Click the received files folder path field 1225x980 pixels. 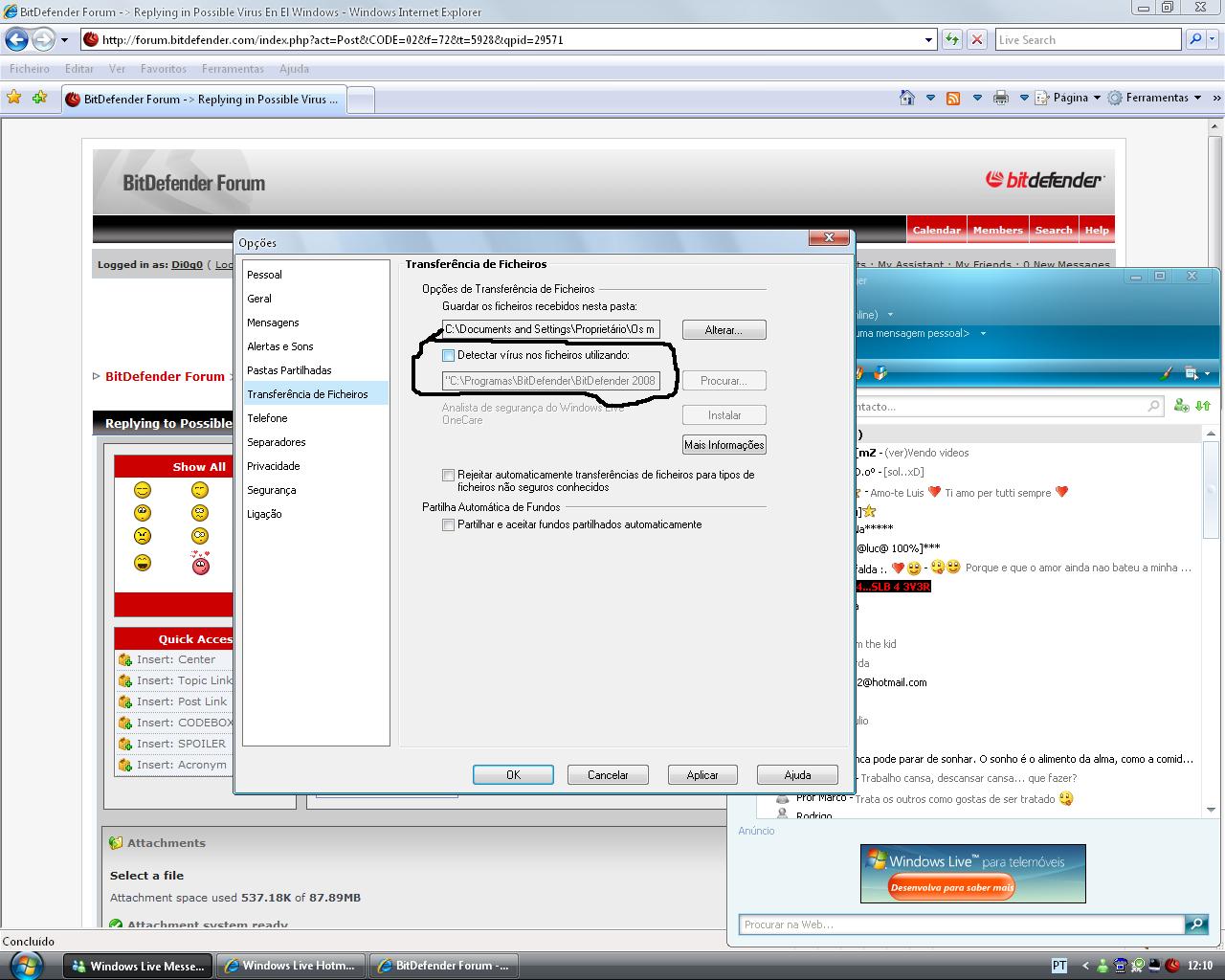click(551, 329)
